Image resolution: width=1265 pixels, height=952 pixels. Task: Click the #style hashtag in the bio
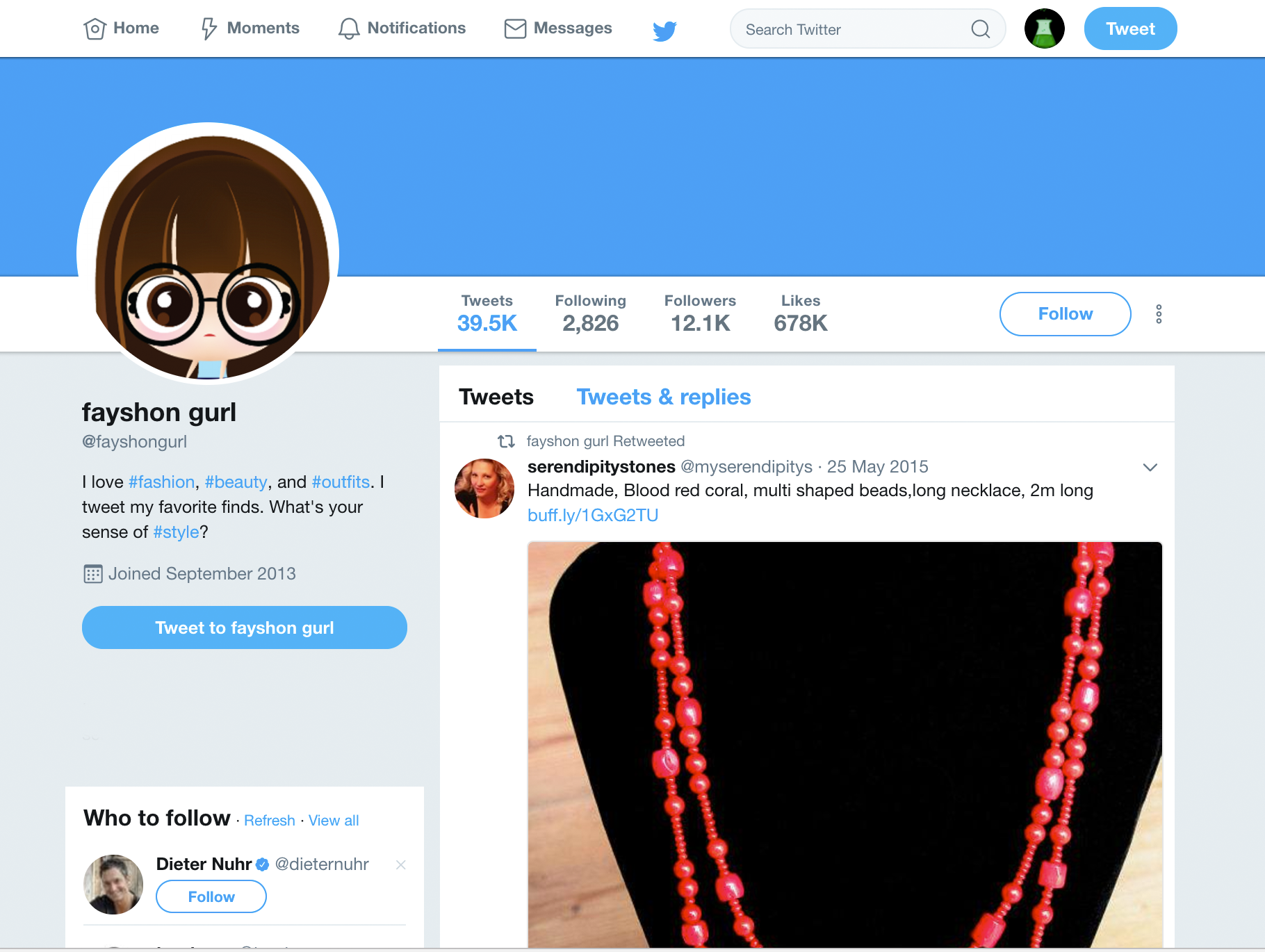175,532
